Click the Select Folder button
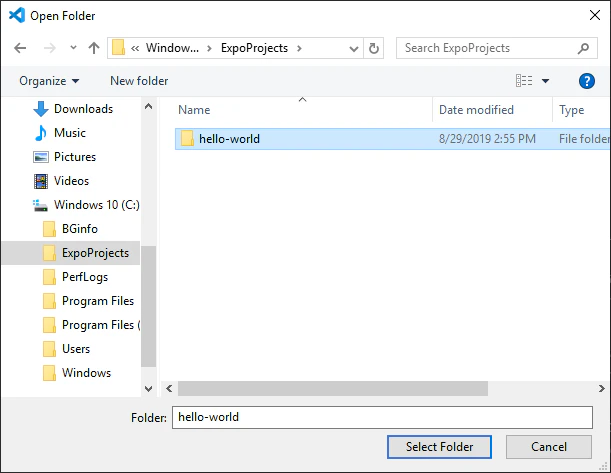The height and width of the screenshot is (473, 611). [439, 447]
